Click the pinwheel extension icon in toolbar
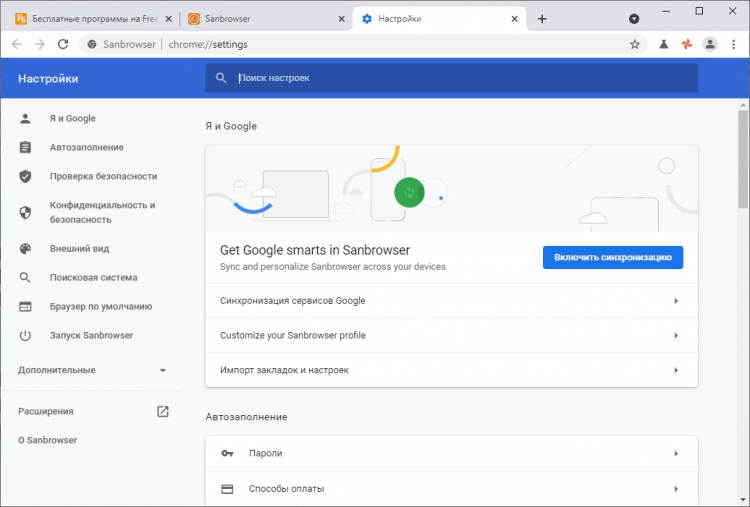 (686, 44)
